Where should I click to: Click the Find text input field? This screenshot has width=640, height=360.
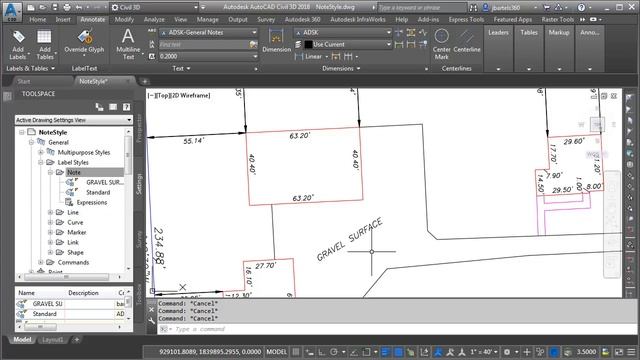tap(203, 44)
